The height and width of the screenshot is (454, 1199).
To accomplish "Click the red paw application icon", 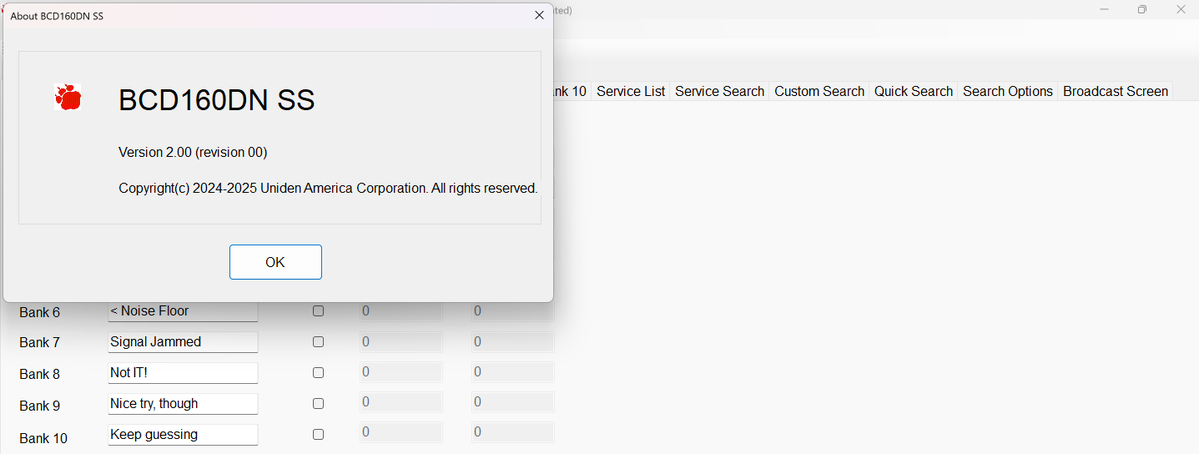I will (x=68, y=97).
